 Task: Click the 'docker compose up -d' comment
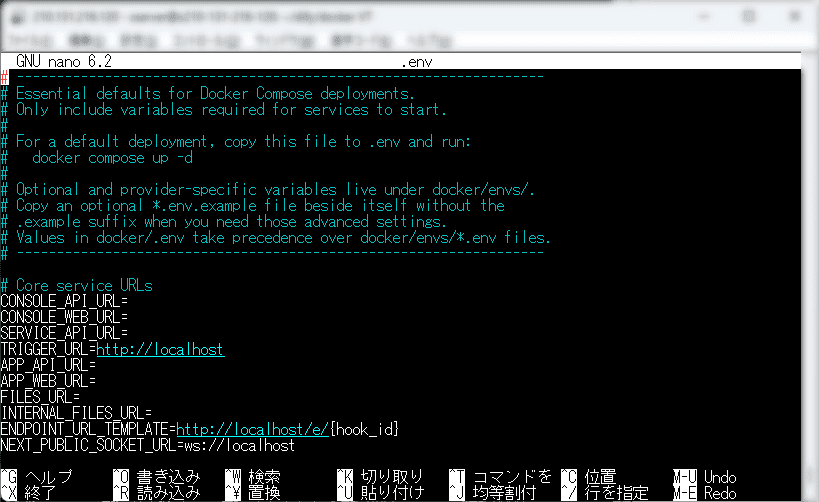coord(112,158)
